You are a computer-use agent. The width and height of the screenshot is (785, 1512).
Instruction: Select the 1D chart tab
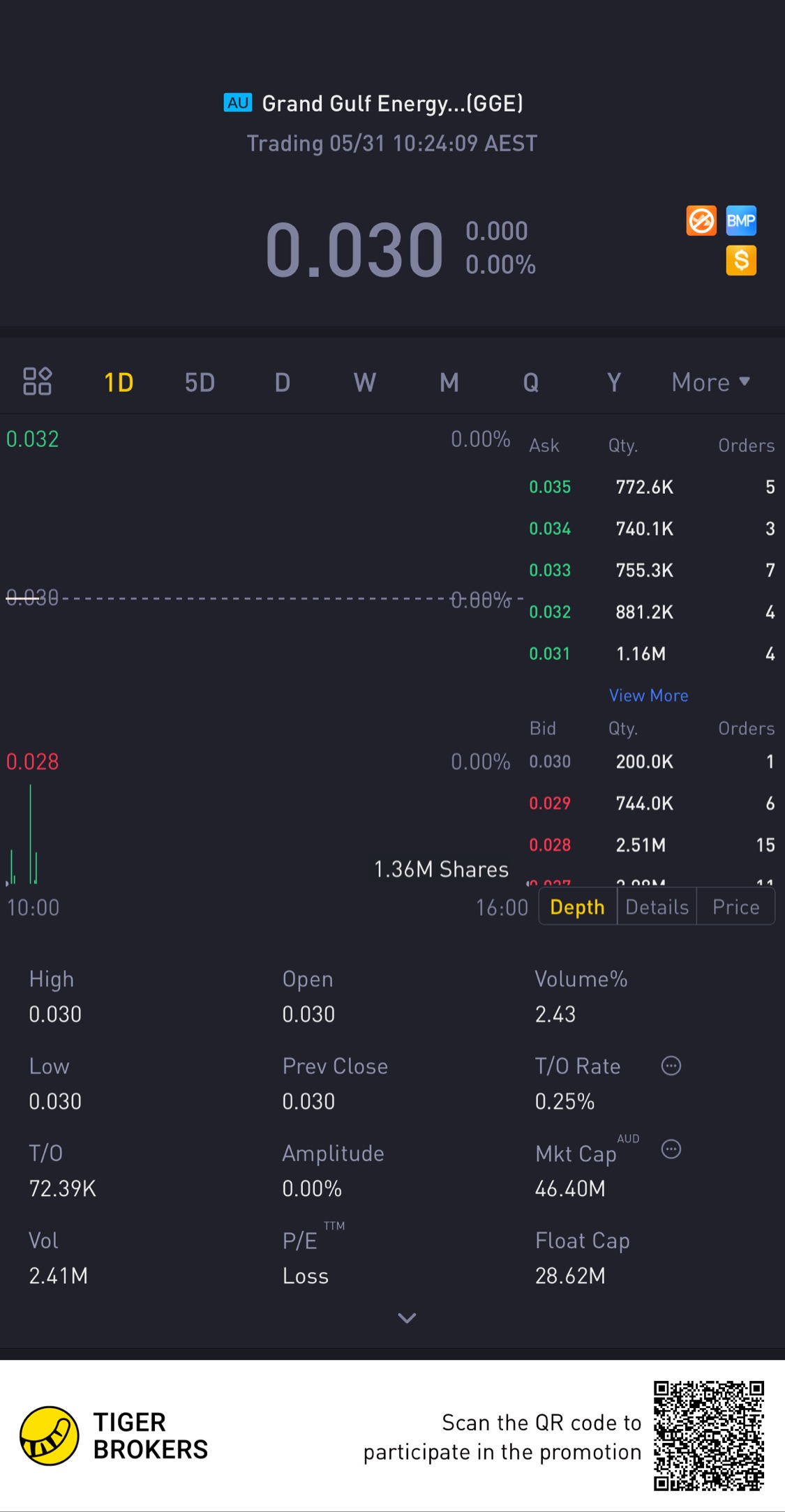point(119,382)
